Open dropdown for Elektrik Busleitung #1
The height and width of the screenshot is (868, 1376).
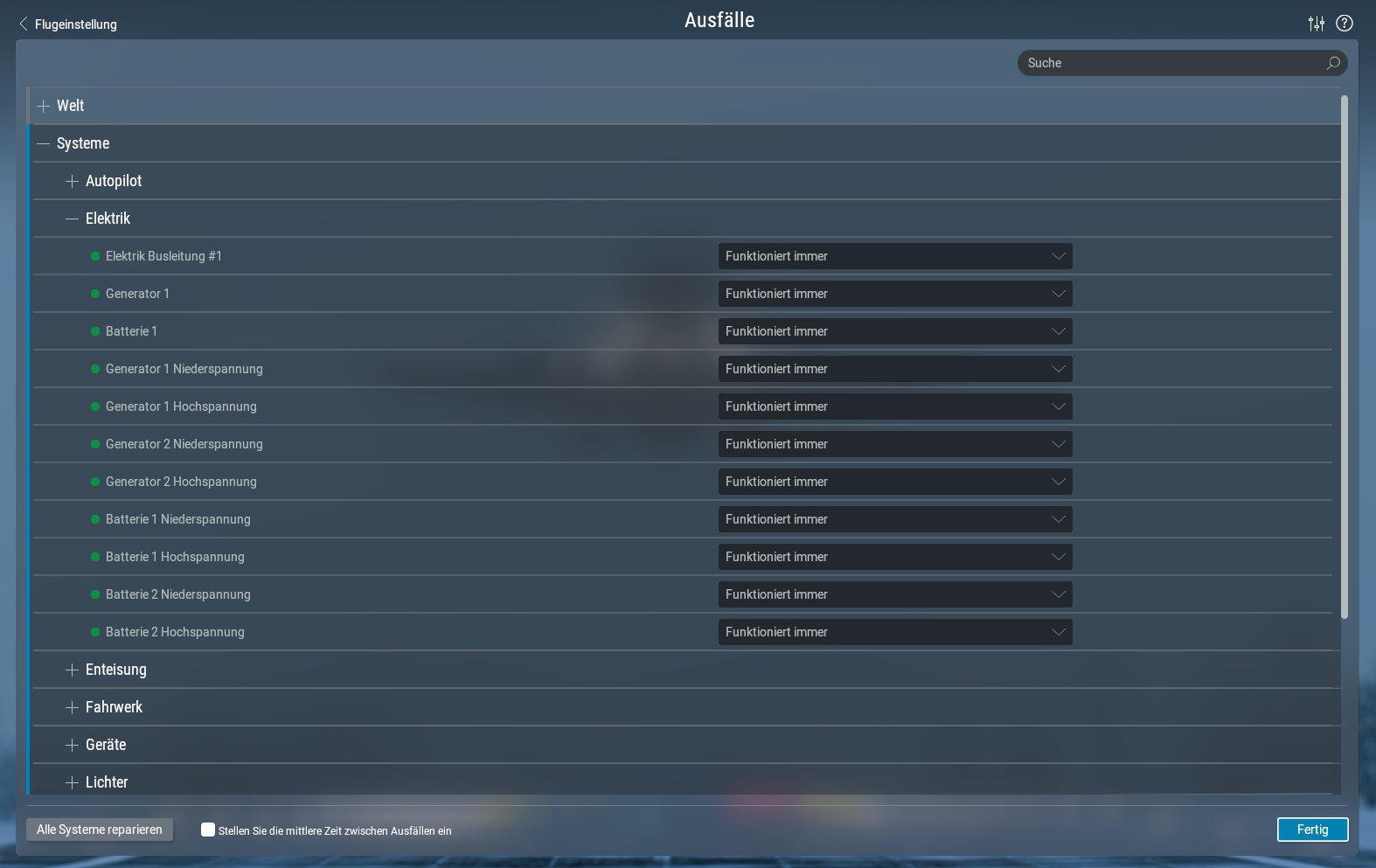pos(894,256)
